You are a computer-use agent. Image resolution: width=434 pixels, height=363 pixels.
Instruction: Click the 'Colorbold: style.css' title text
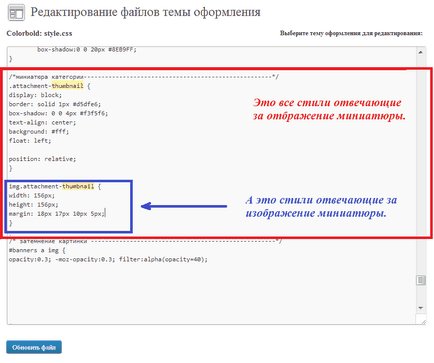[39, 33]
